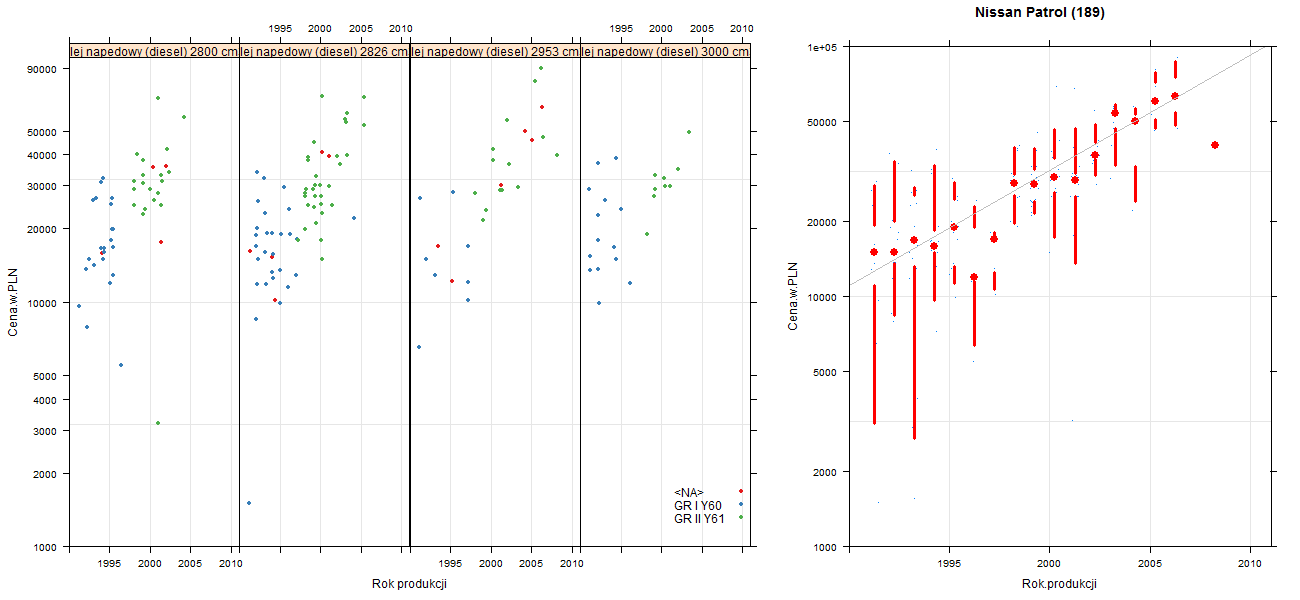
Task: Click the 1995 tick label under the right chart
Action: 948,563
